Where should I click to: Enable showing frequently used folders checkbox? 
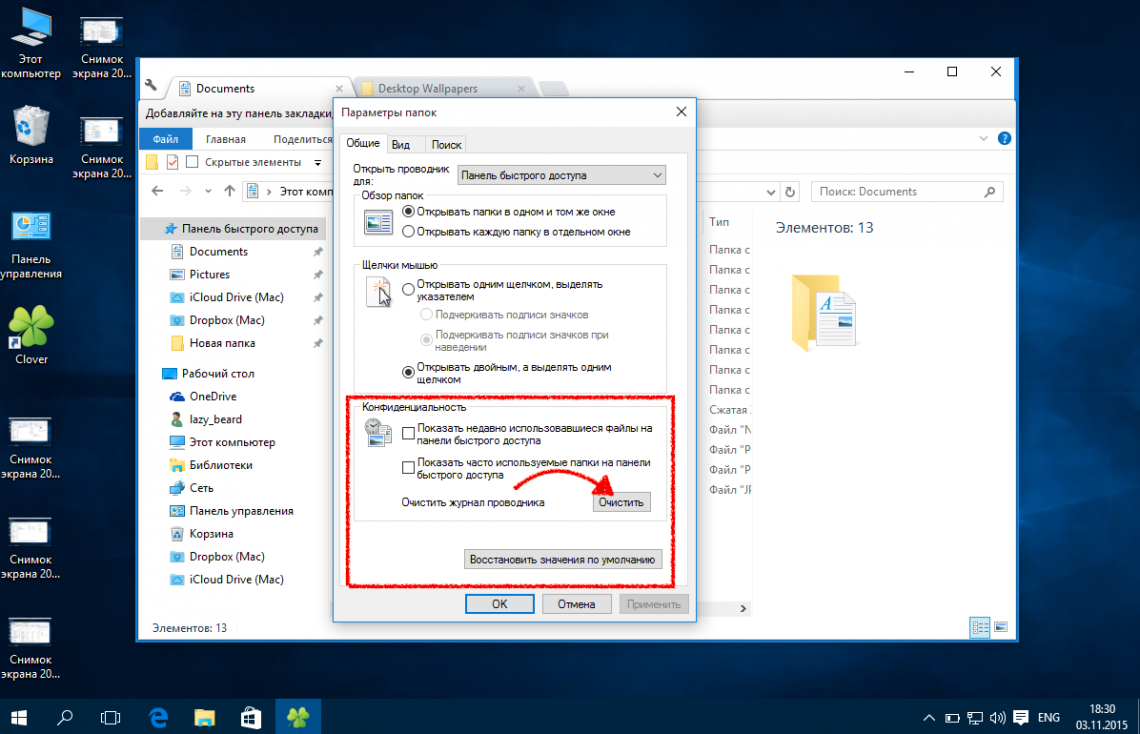point(408,468)
